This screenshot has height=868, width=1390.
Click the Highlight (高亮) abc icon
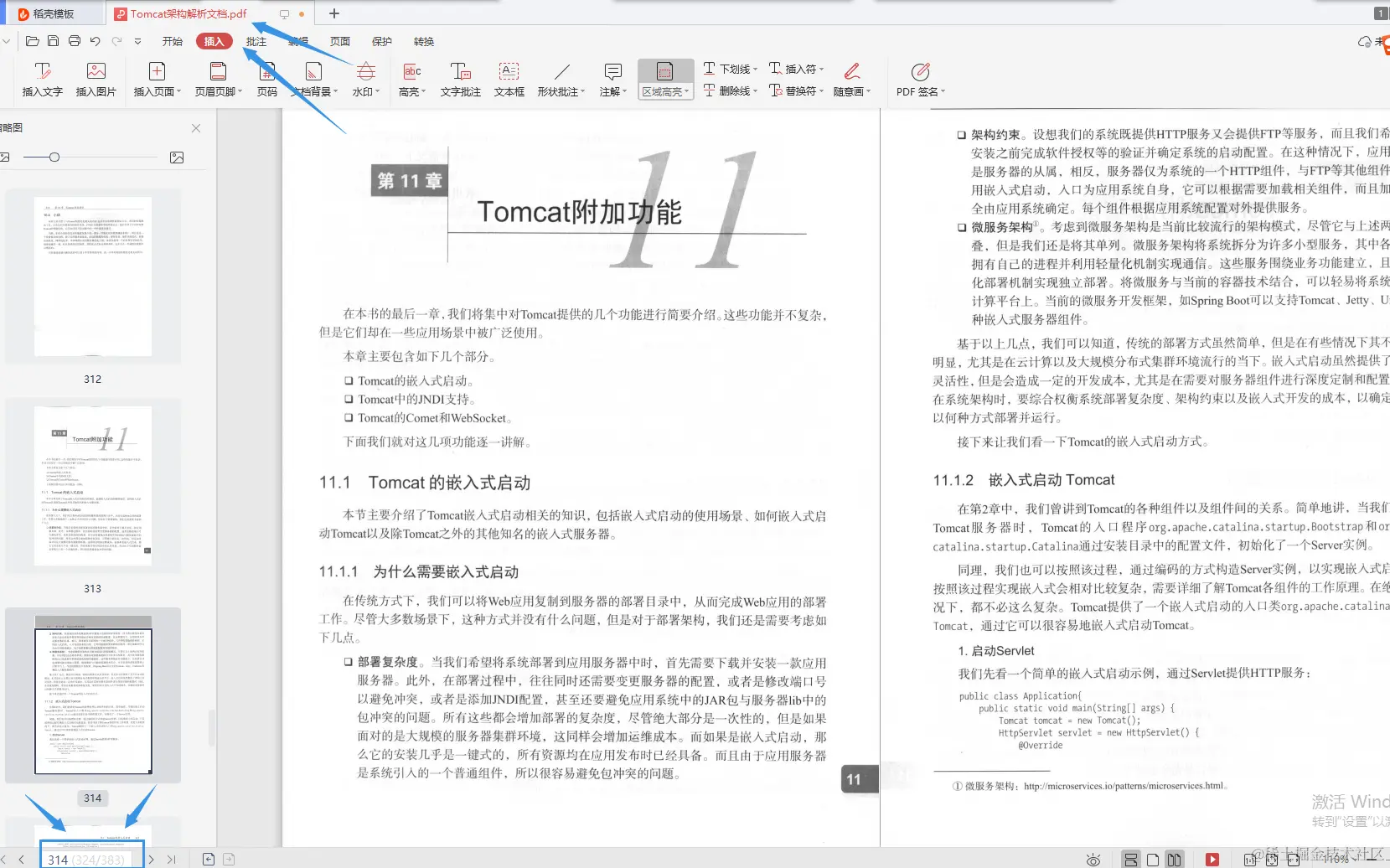click(412, 71)
